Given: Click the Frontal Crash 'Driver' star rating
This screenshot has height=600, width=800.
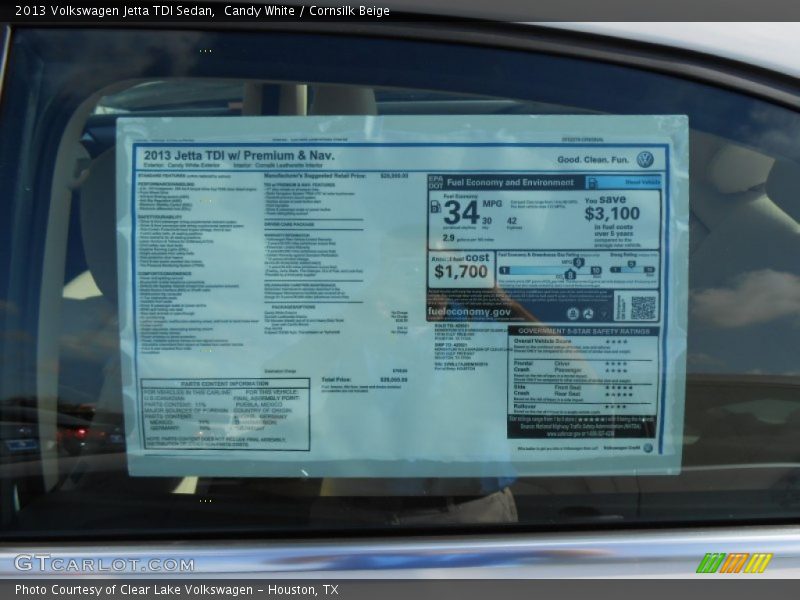Looking at the screenshot, I should [615, 364].
